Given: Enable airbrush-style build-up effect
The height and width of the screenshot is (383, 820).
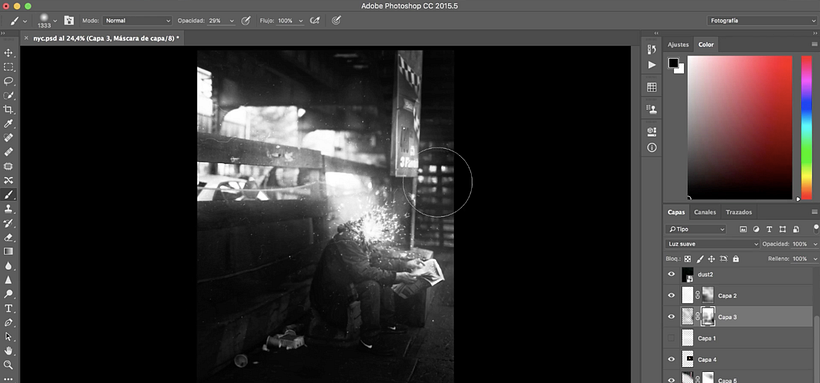Looking at the screenshot, I should [x=315, y=20].
